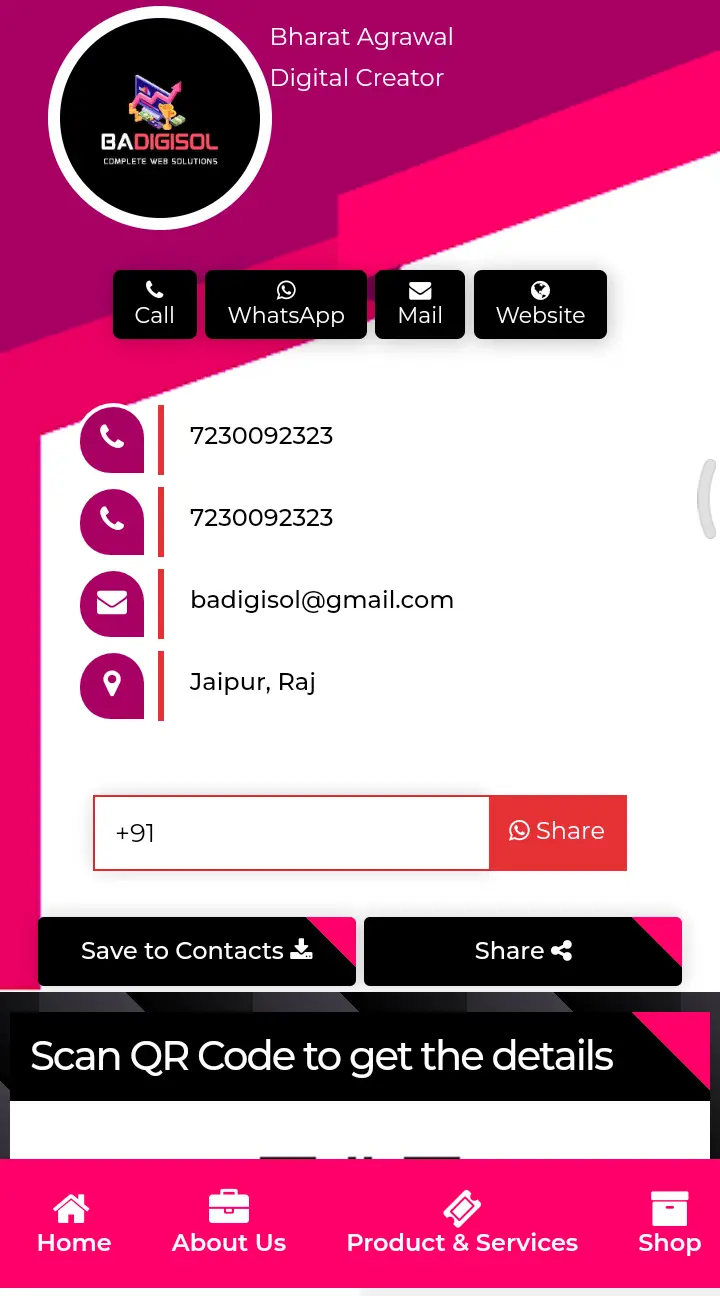The height and width of the screenshot is (1296, 720).
Task: Go to the Home tab
Action: click(74, 1223)
